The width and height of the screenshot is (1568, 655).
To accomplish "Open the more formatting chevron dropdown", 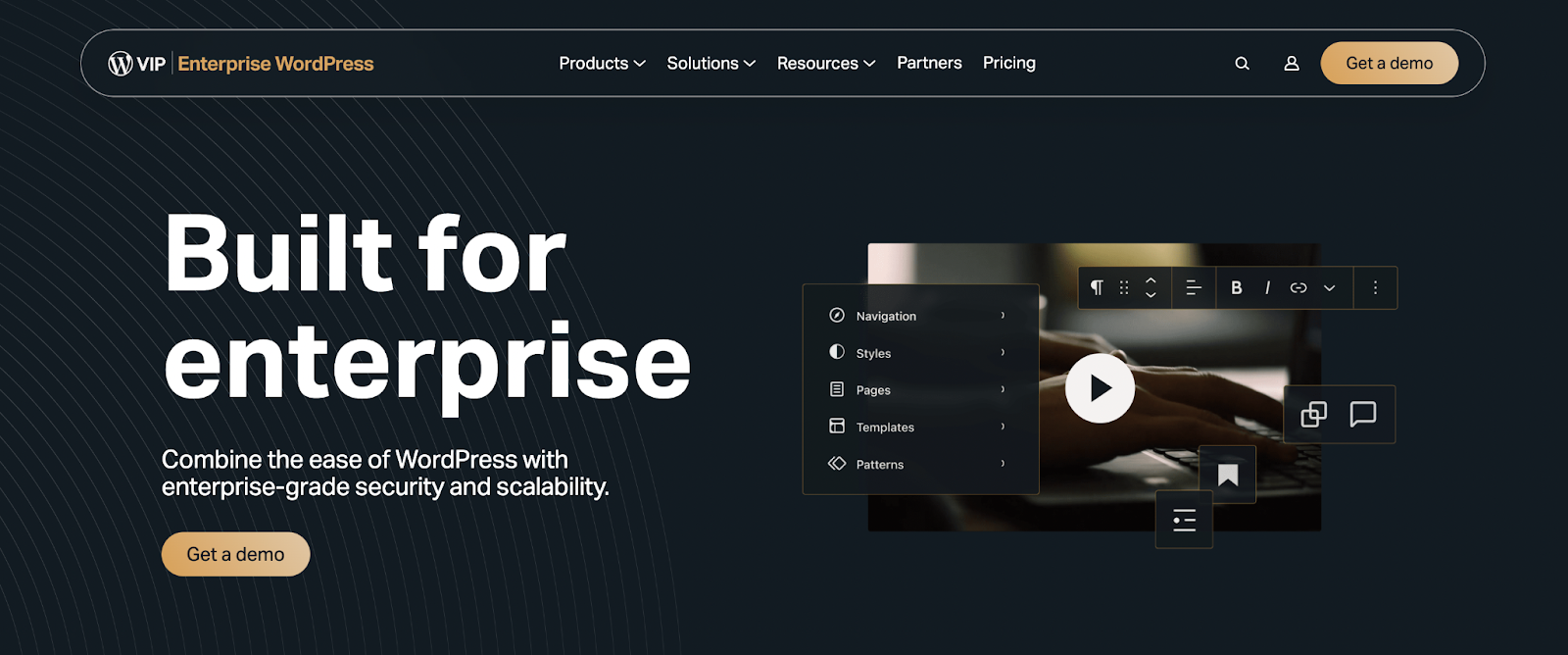I will pyautogui.click(x=1330, y=288).
